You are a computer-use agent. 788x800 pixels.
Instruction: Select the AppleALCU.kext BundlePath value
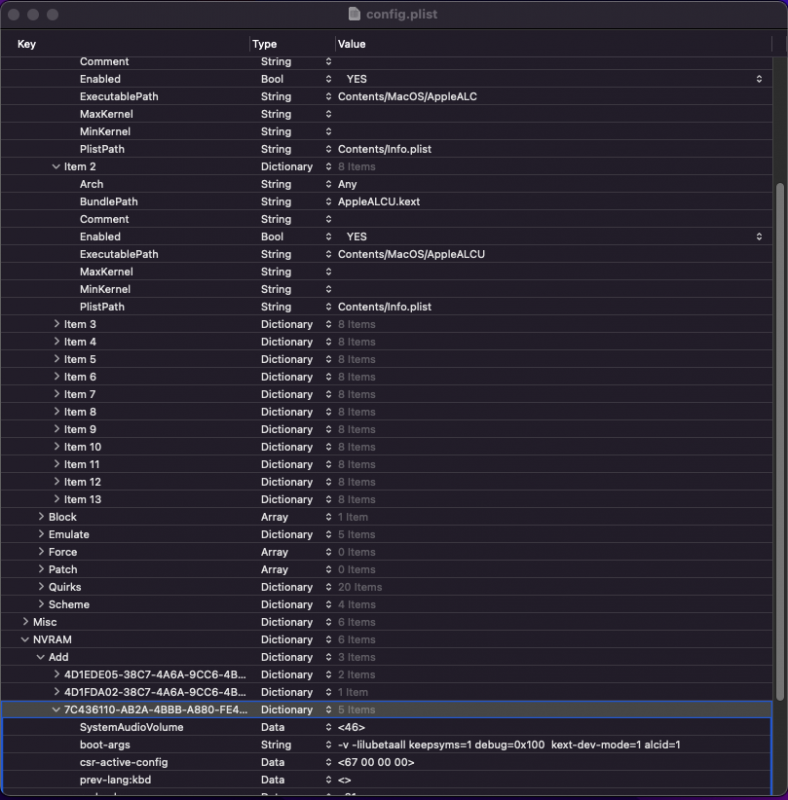pos(379,202)
